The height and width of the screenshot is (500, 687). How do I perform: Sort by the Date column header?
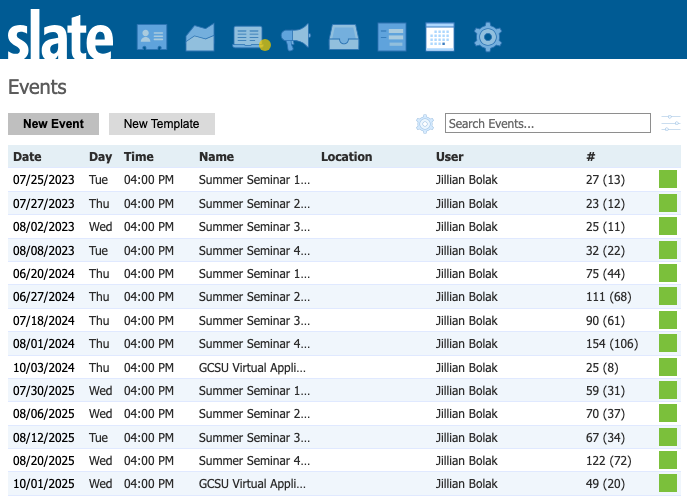27,157
